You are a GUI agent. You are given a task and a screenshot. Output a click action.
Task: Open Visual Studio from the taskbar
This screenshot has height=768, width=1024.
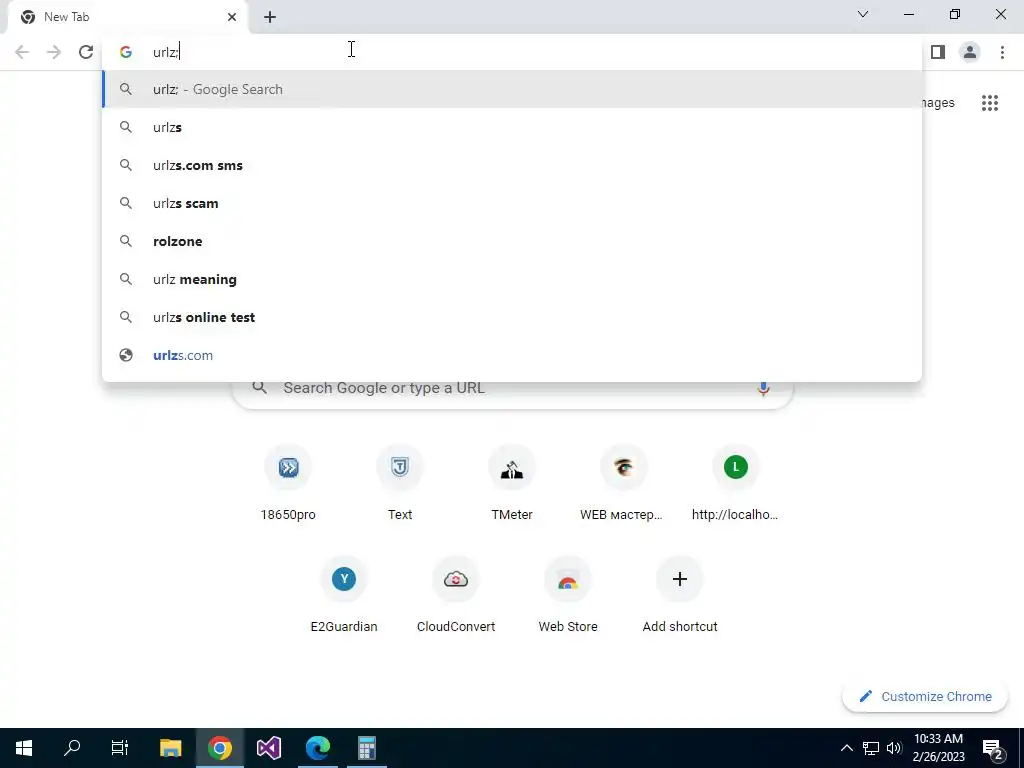click(x=269, y=748)
